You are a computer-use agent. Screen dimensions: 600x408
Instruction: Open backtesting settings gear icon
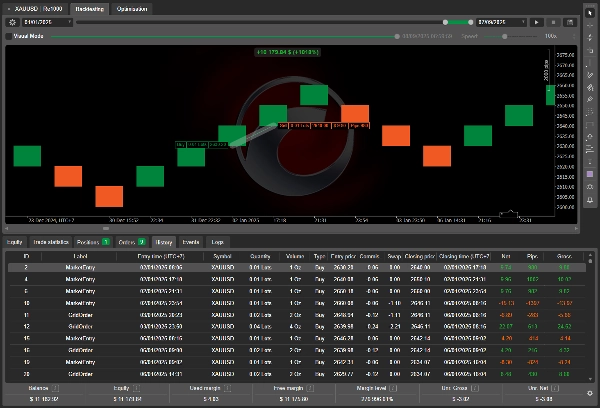coord(12,21)
